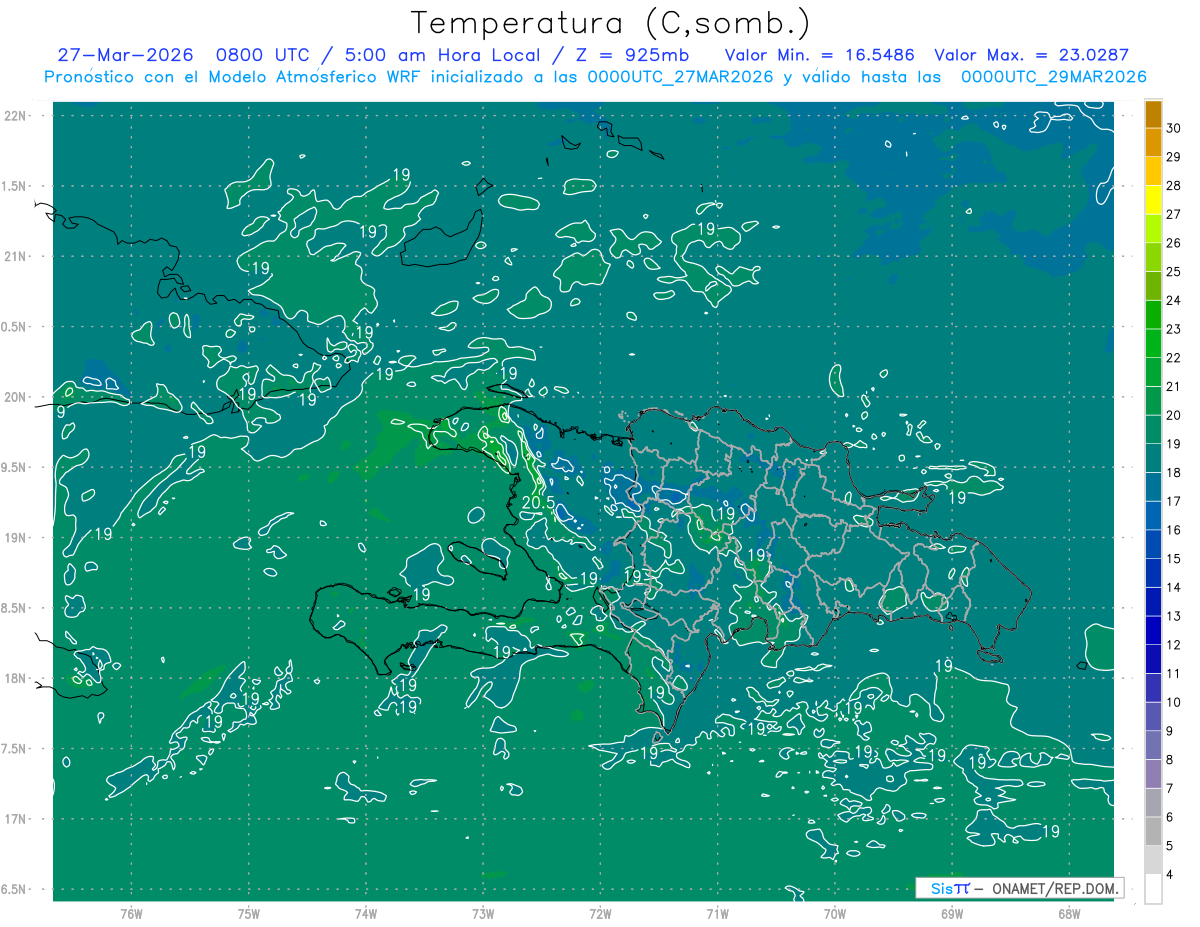This screenshot has width=1200, height=927.
Task: Click the gray 5 degree legend swatch
Action: point(1153,831)
